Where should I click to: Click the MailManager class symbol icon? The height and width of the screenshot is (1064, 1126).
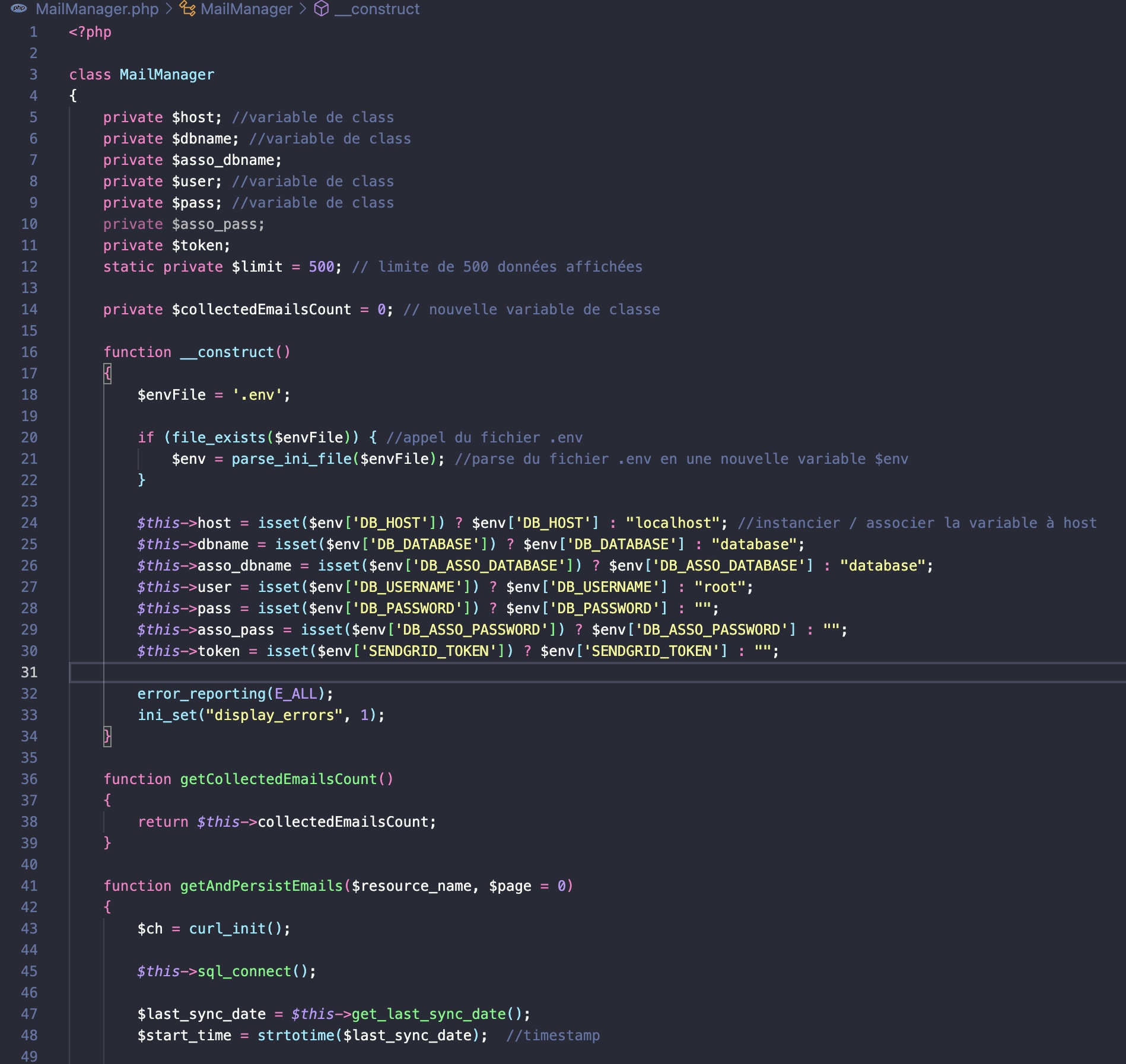click(187, 9)
